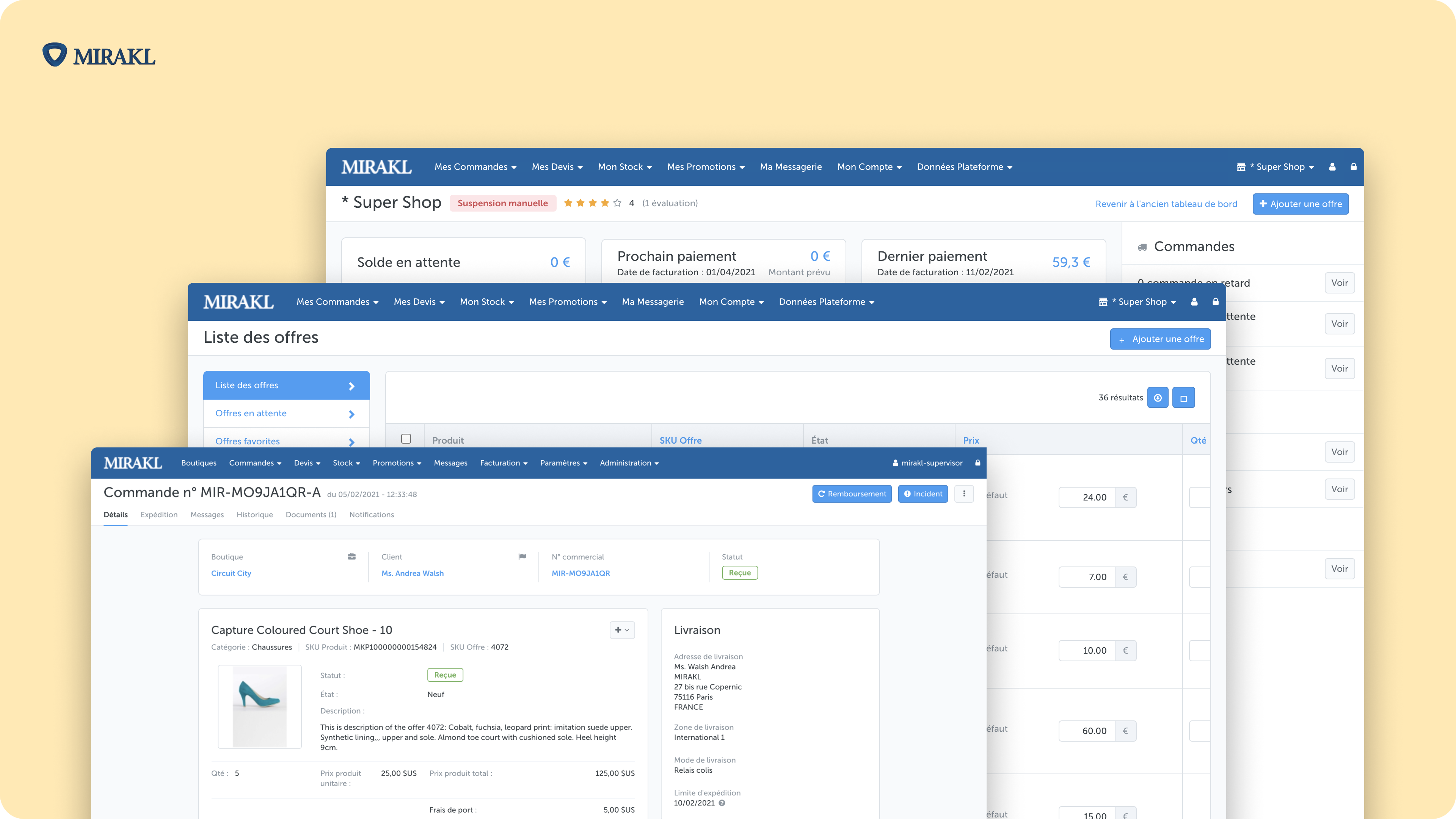This screenshot has width=1456, height=819.
Task: Click the help icon beside expedition date
Action: (722, 803)
